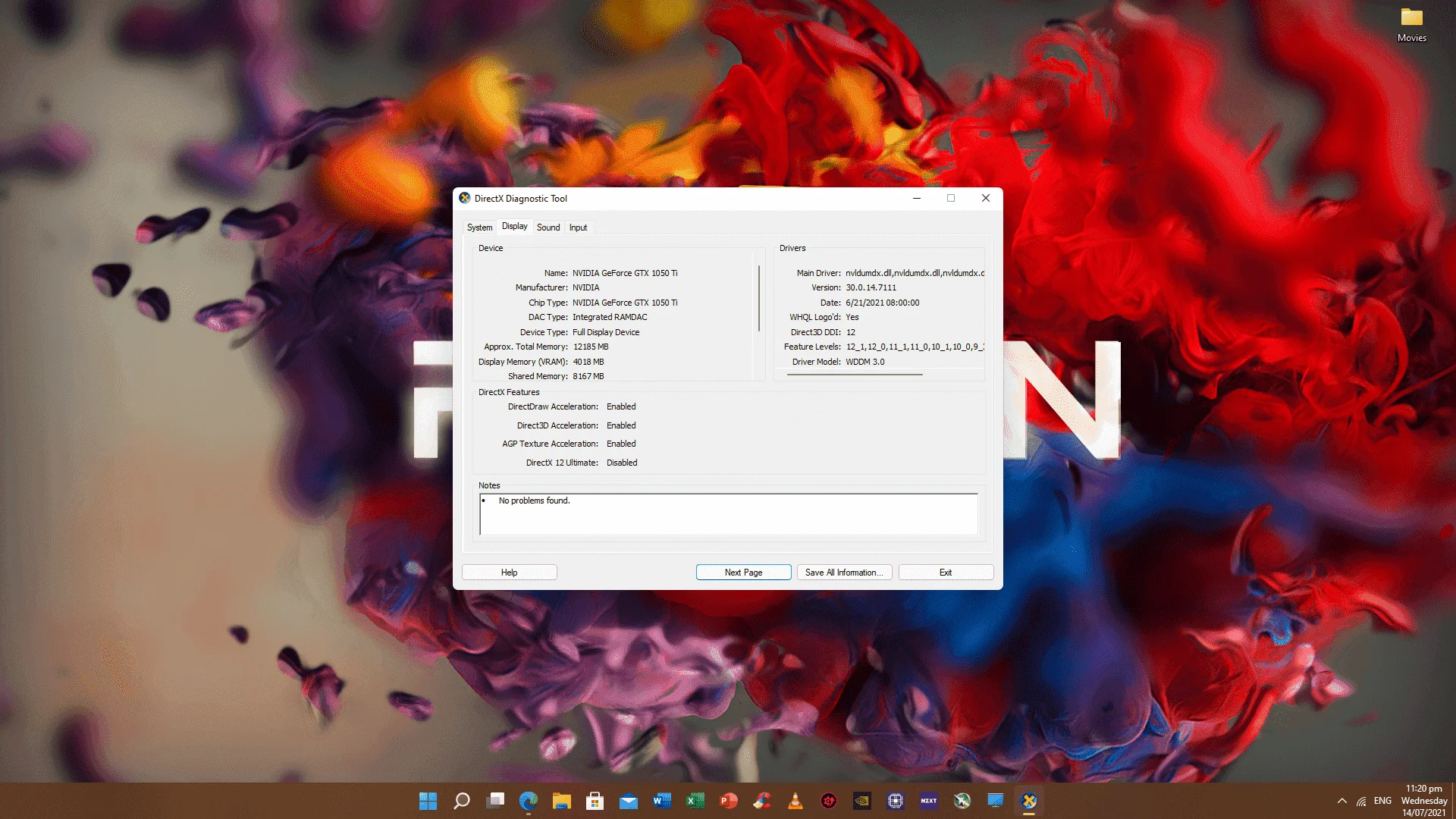Image resolution: width=1456 pixels, height=819 pixels.
Task: Minimize the DirectX Diagnostic Tool window
Action: point(917,198)
